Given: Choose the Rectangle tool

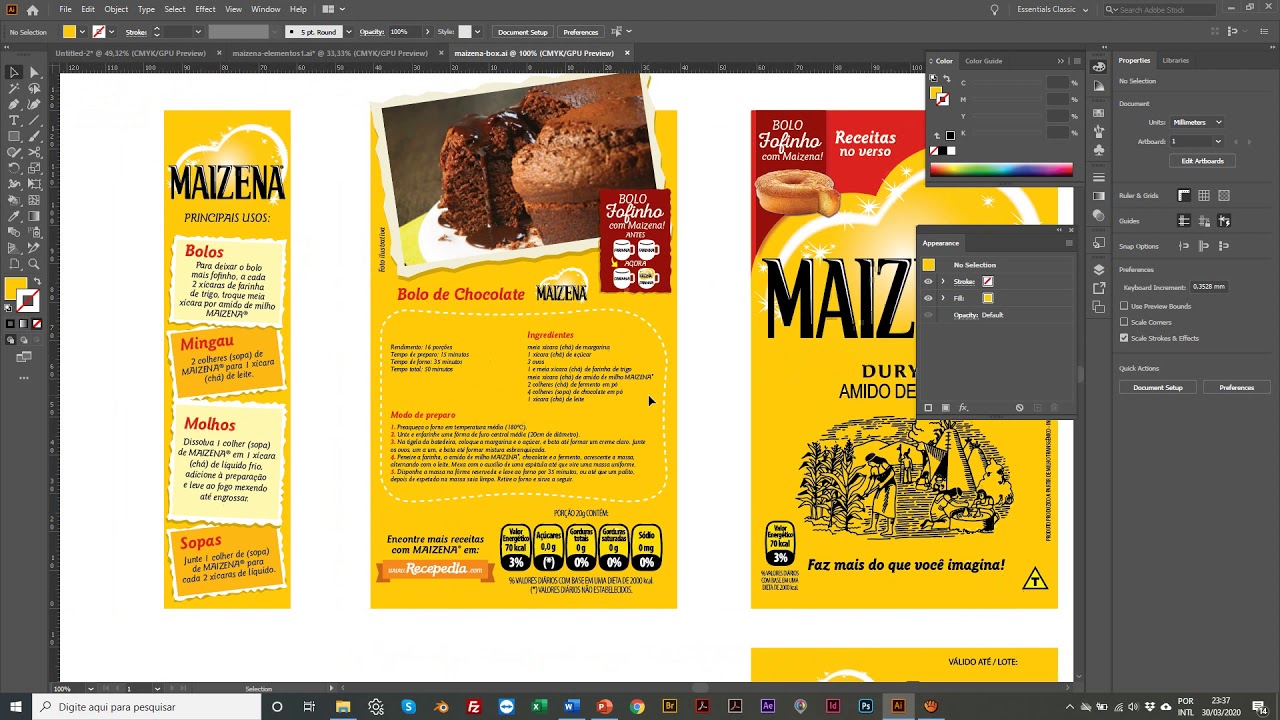Looking at the screenshot, I should (x=14, y=136).
